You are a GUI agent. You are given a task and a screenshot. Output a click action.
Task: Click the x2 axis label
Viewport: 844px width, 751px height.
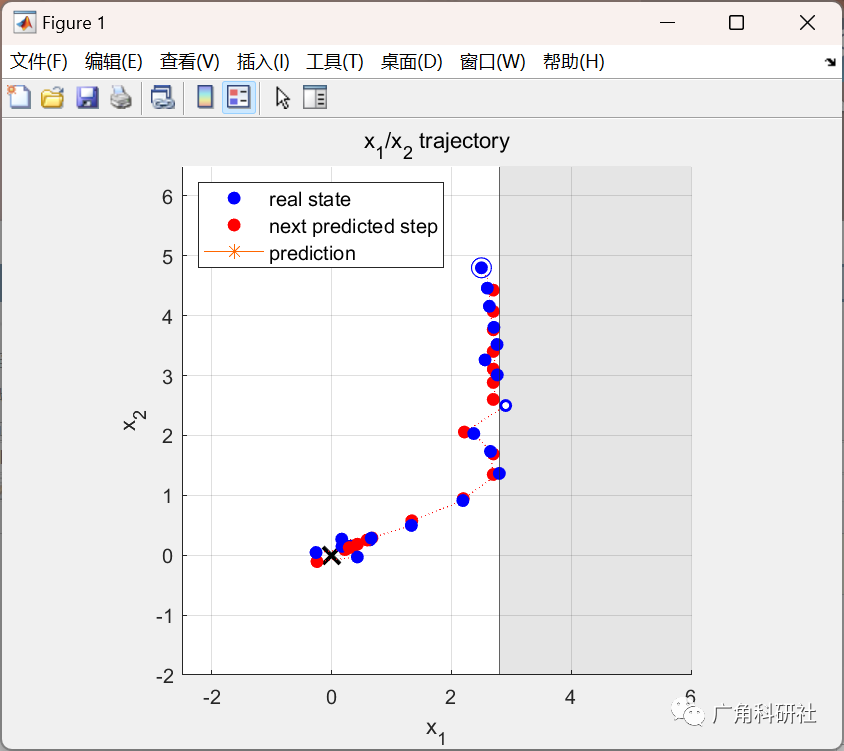coord(134,421)
